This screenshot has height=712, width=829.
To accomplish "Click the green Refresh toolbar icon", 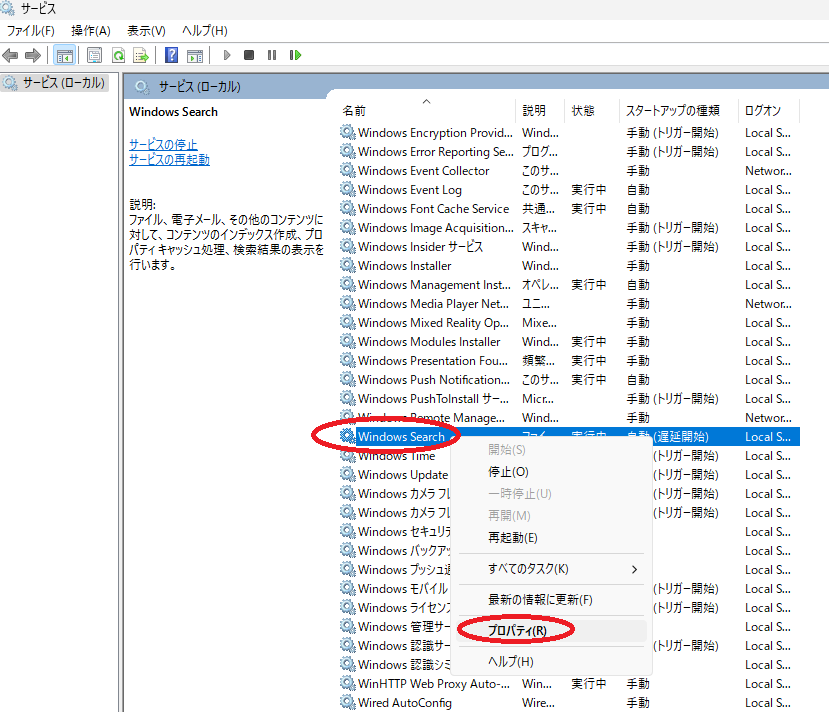I will (x=118, y=55).
